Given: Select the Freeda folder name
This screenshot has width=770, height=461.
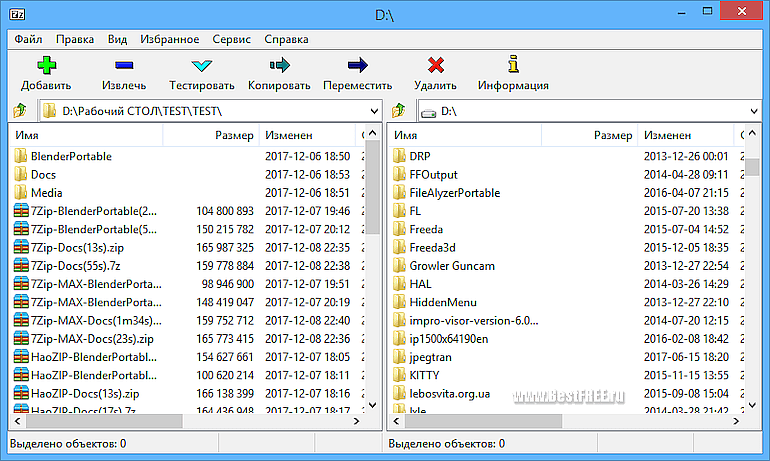Looking at the screenshot, I should pyautogui.click(x=426, y=229).
